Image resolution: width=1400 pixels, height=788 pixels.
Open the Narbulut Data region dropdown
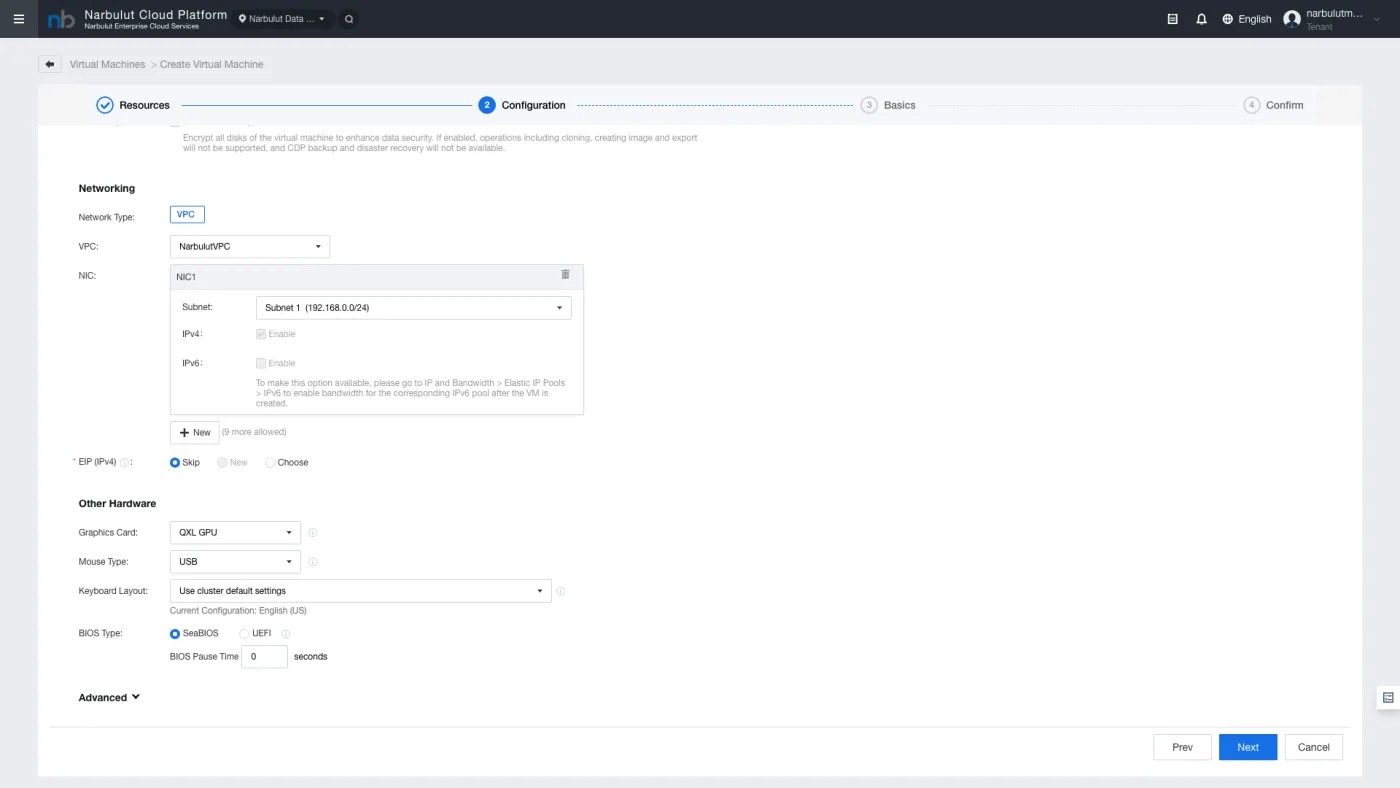282,19
